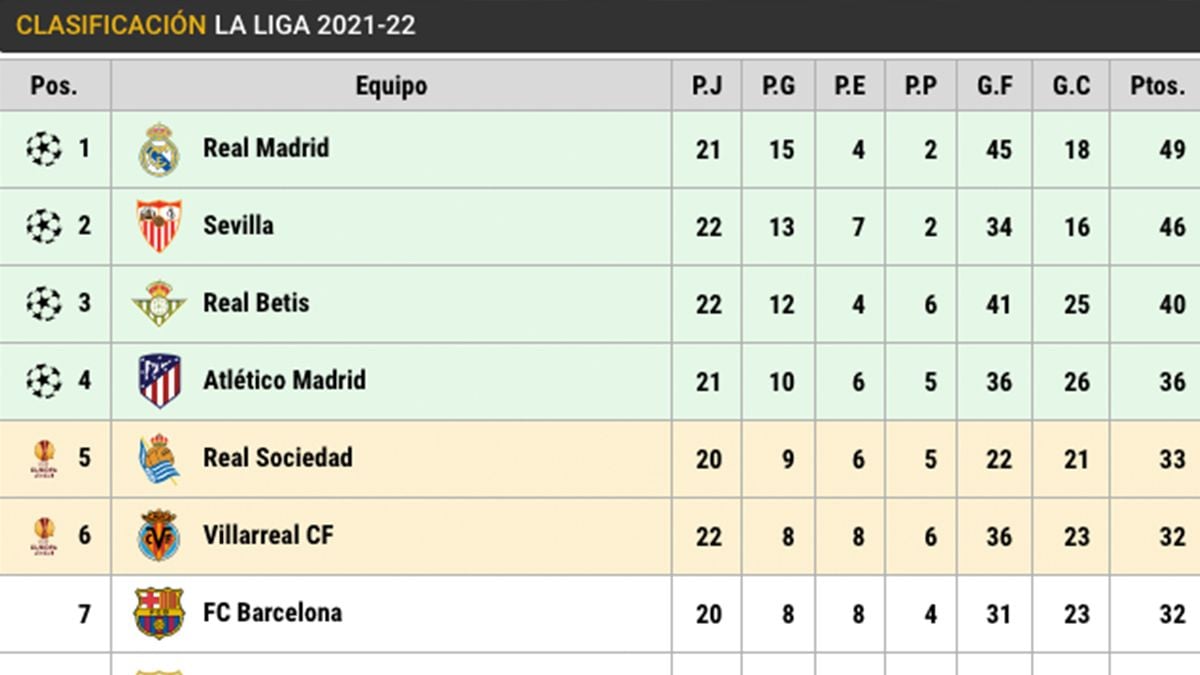This screenshot has height=675, width=1200.
Task: Open the Real Madrid team name link
Action: (266, 148)
